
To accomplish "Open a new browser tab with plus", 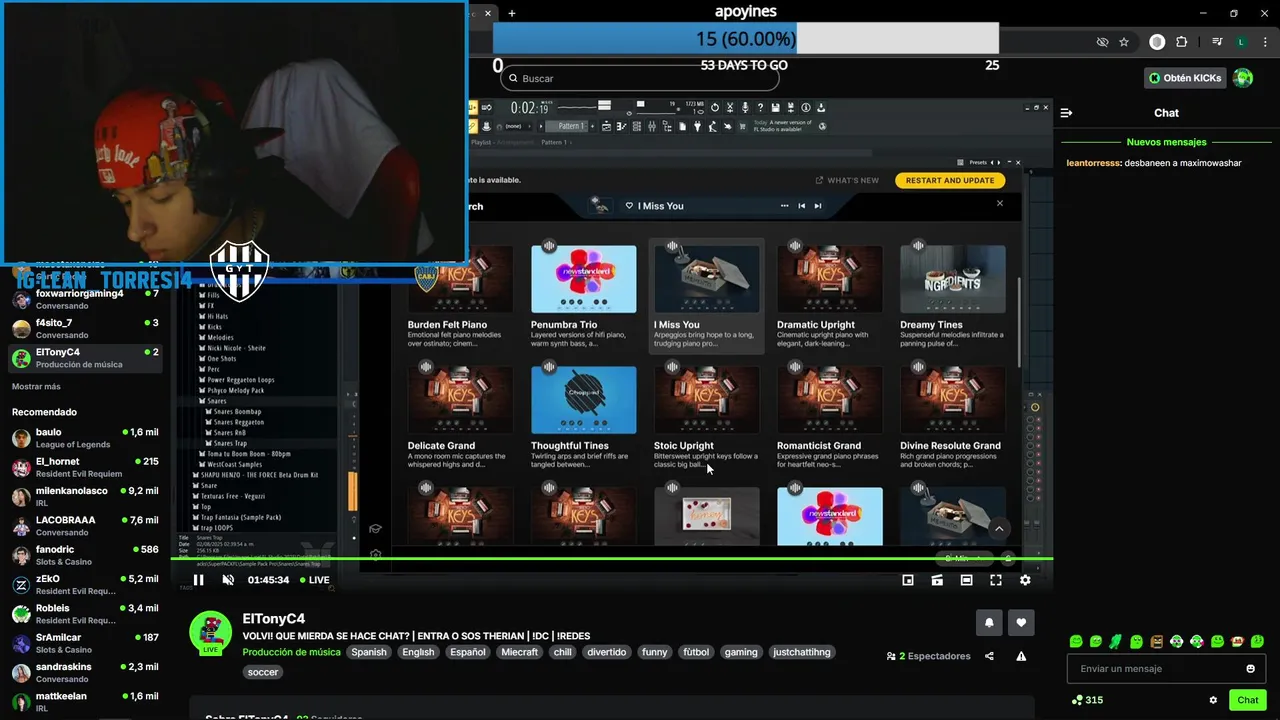I will 511,13.
